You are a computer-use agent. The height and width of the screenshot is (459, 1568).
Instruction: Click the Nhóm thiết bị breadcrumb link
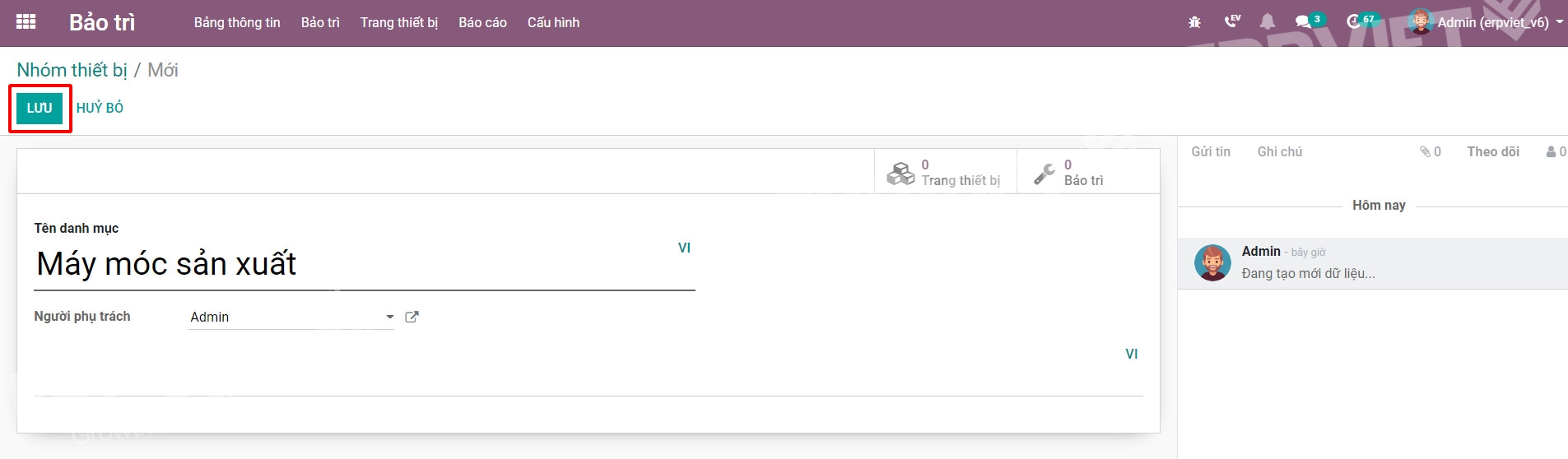(x=72, y=70)
